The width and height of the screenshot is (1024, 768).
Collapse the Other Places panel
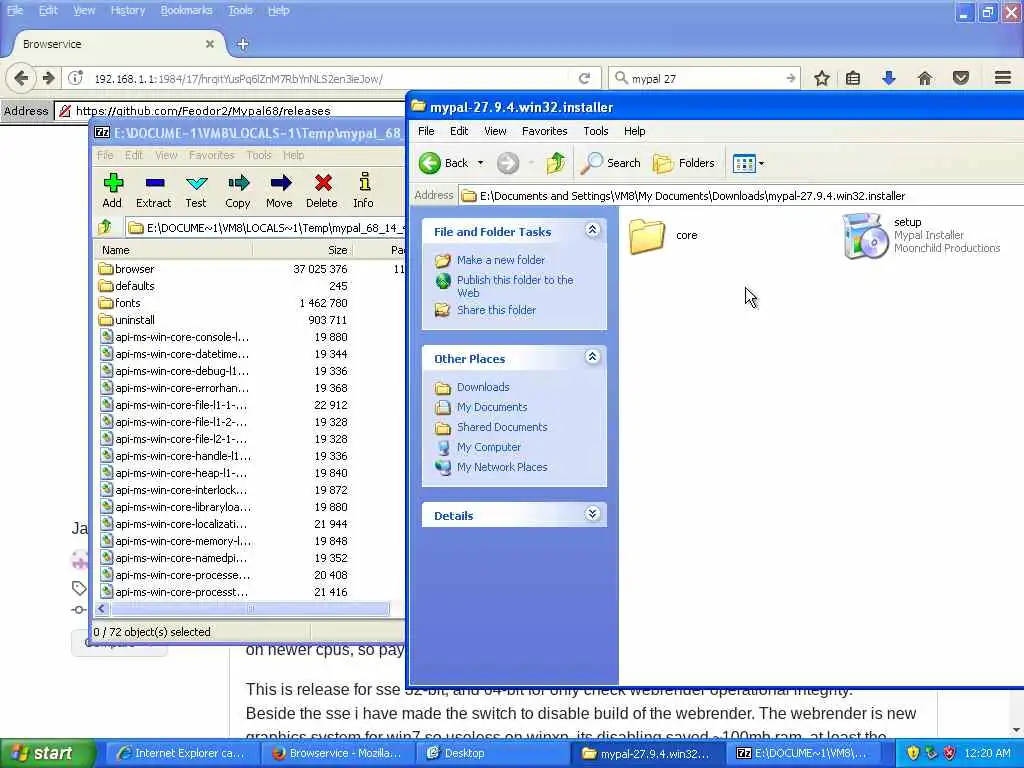[x=592, y=357]
